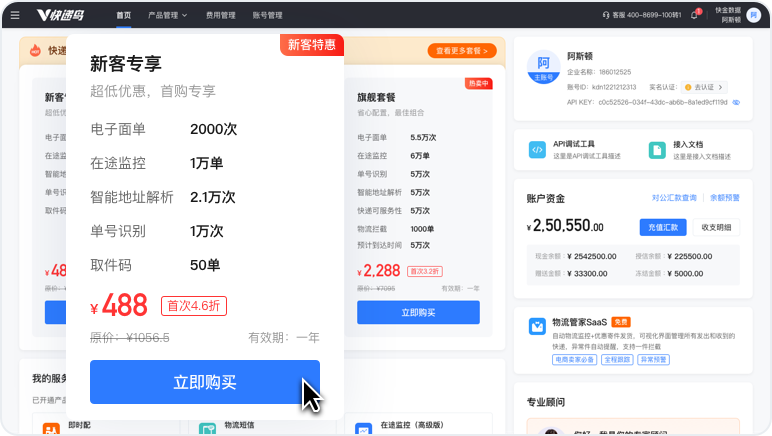Click the 物流管家SaaS icon
Image resolution: width=772 pixels, height=436 pixels.
pyautogui.click(x=537, y=326)
